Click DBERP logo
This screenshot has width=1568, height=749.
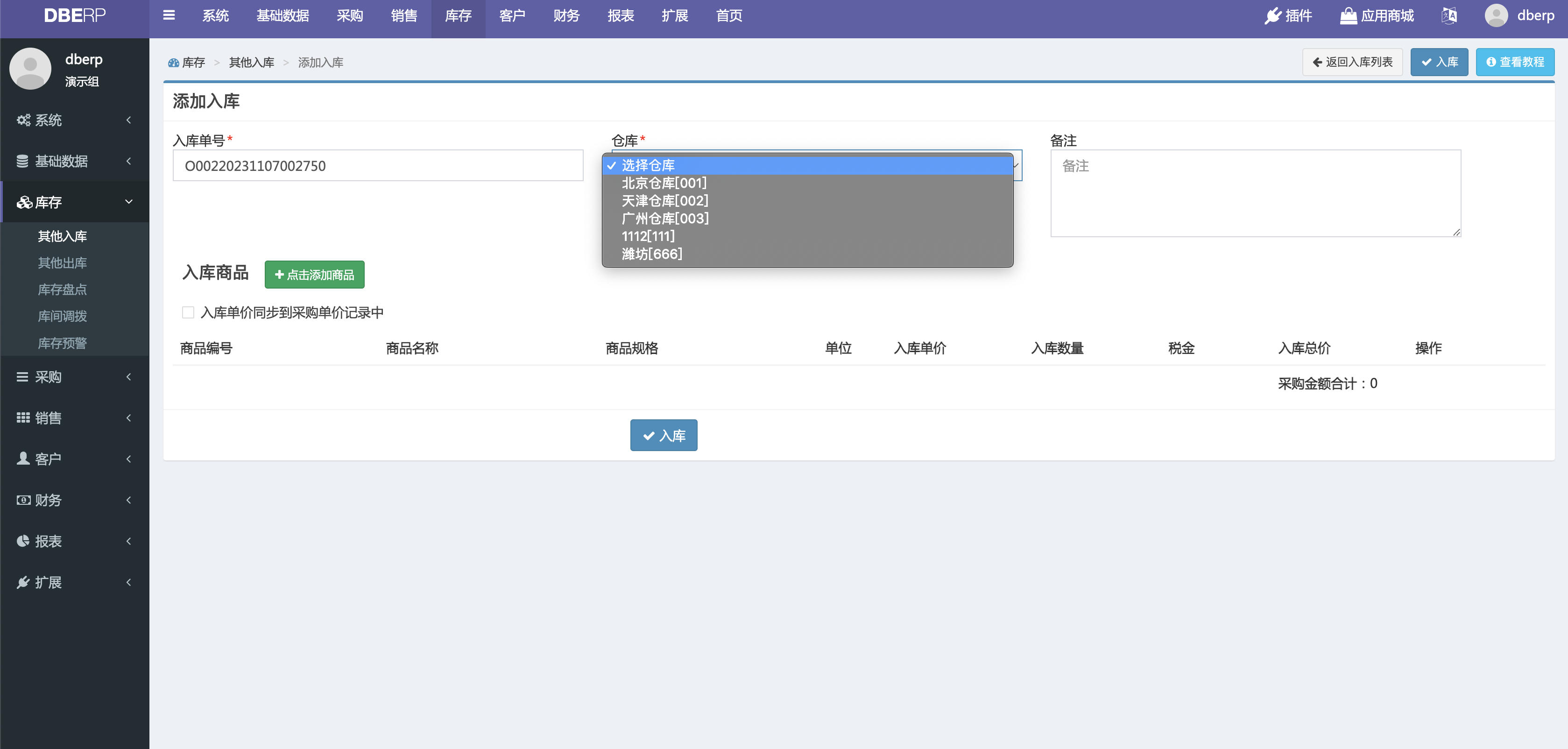coord(75,16)
